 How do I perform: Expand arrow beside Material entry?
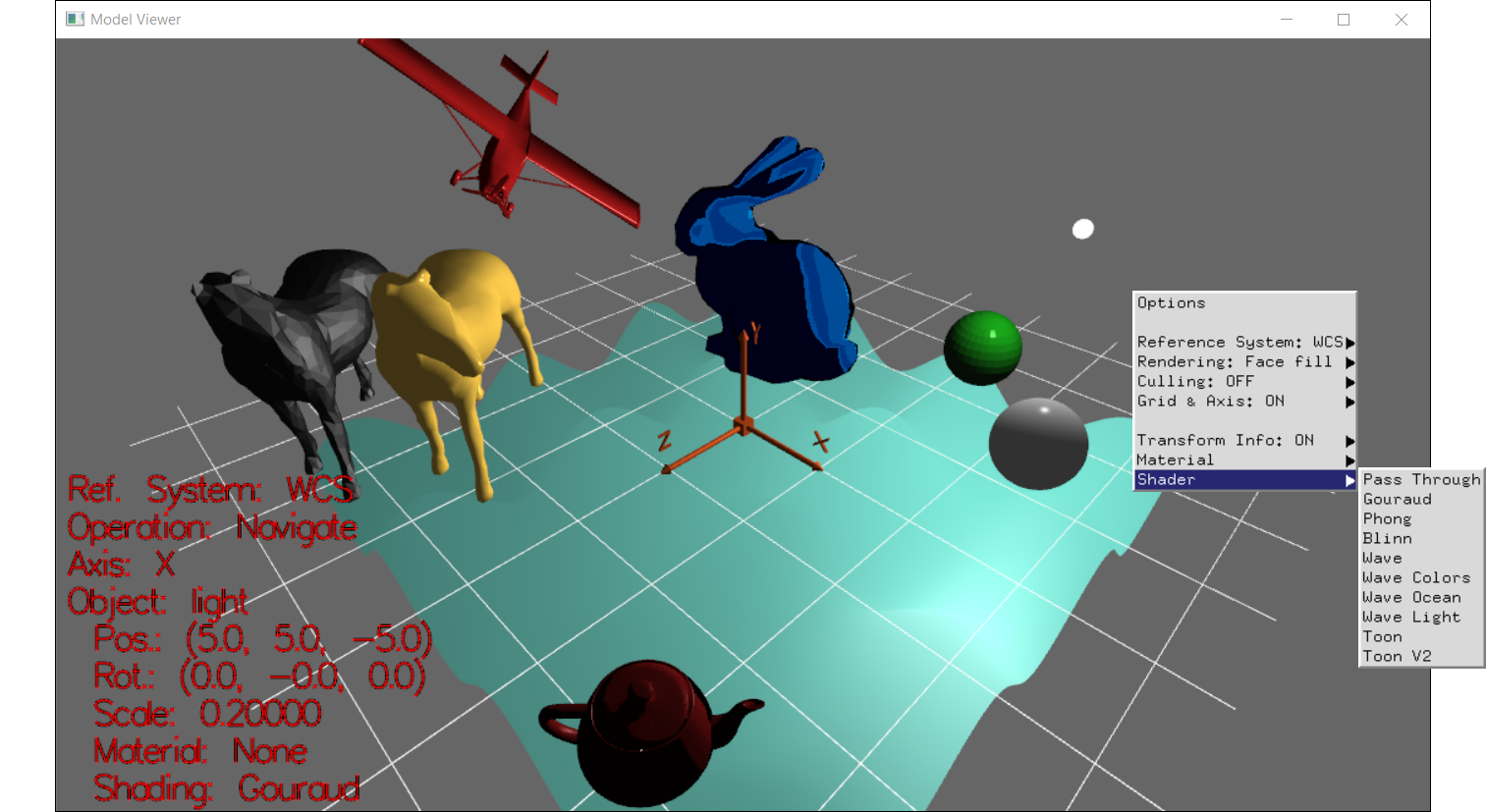pyautogui.click(x=1349, y=460)
